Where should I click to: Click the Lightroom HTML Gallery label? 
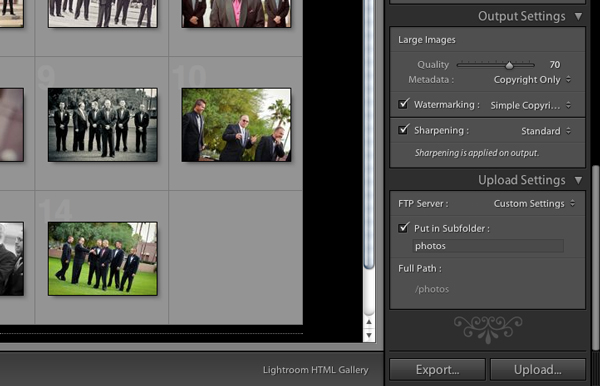[316, 370]
